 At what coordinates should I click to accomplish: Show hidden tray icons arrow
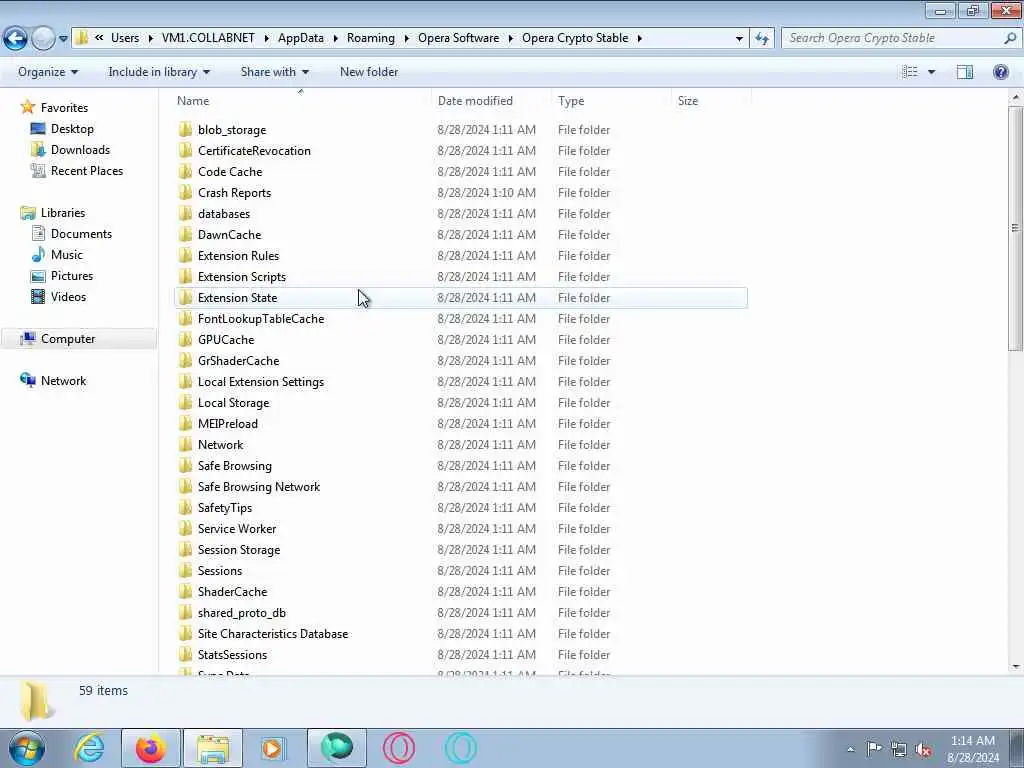click(x=850, y=749)
